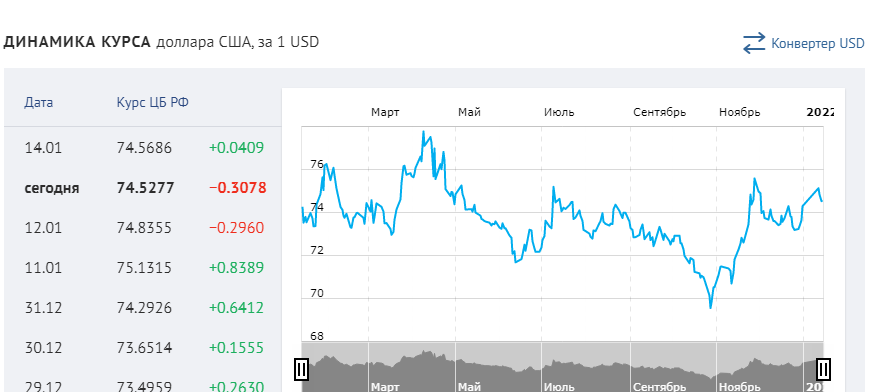
Task: Click the 31.12 date entry
Action: (43, 308)
